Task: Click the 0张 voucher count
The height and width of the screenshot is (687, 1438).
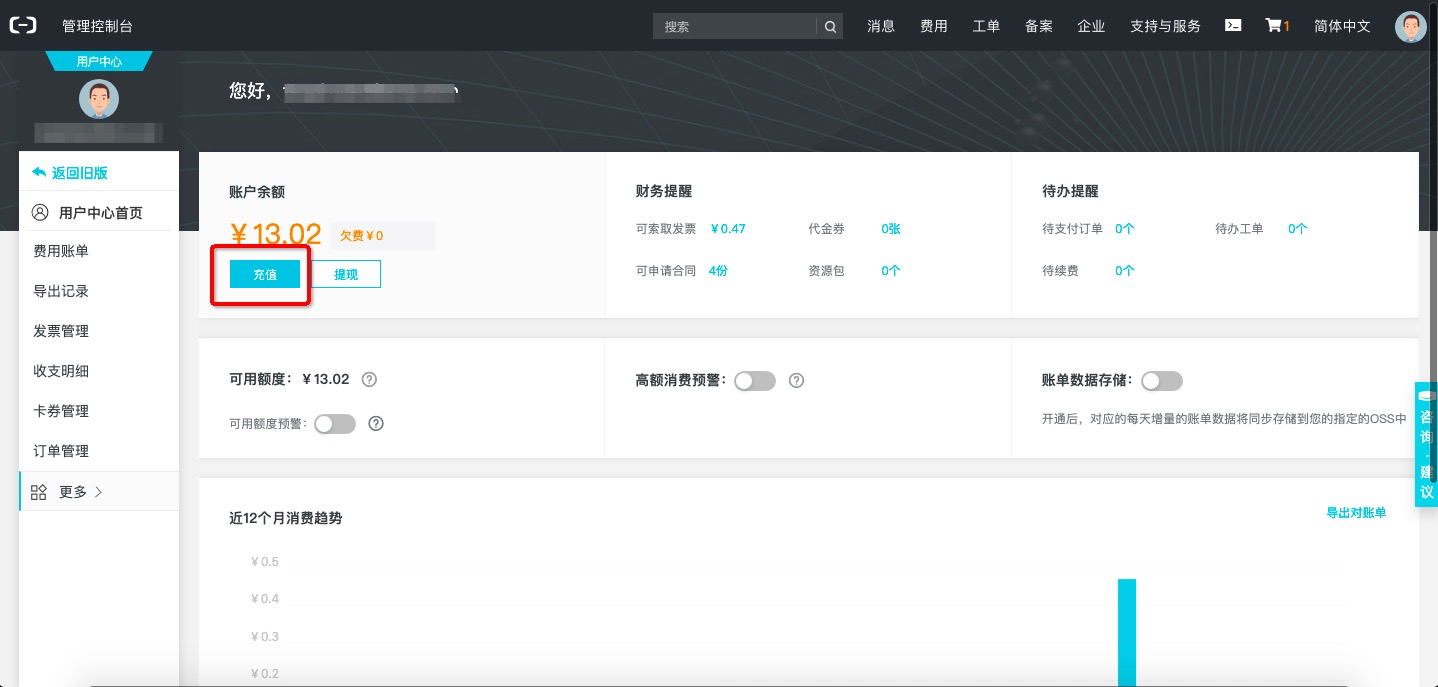Action: pyautogui.click(x=891, y=229)
